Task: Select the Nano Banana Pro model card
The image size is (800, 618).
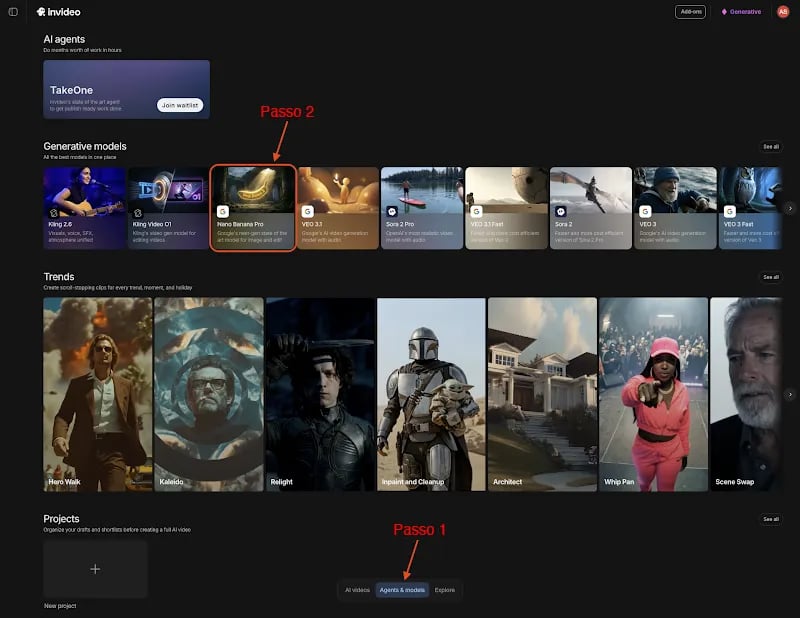Action: pyautogui.click(x=253, y=208)
